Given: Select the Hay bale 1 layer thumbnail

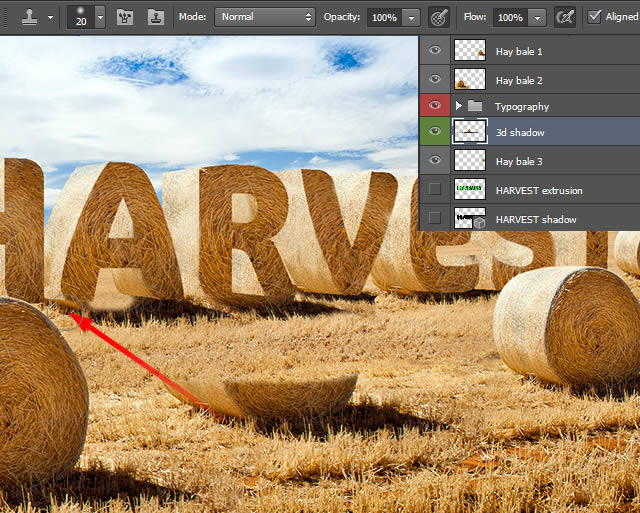Looking at the screenshot, I should pyautogui.click(x=470, y=50).
